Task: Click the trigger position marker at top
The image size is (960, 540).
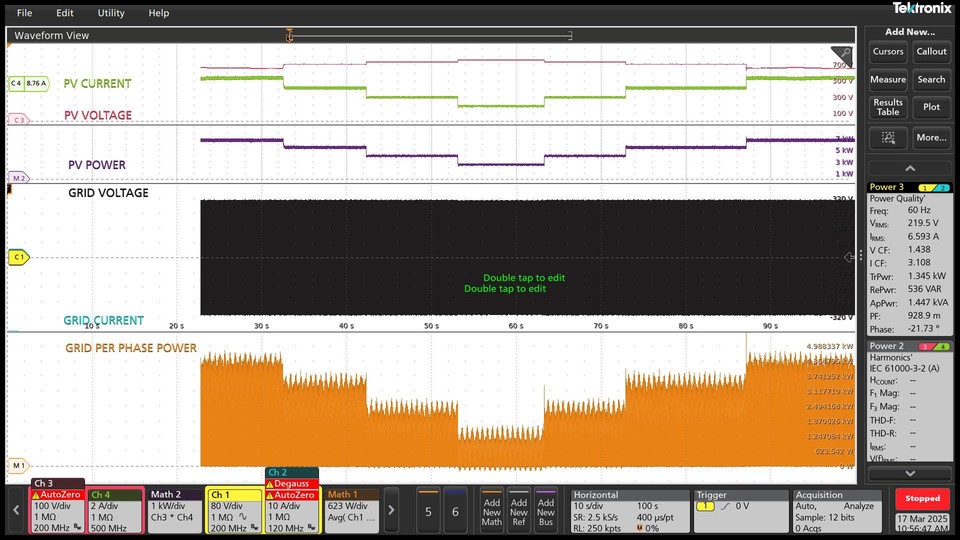Action: [290, 36]
